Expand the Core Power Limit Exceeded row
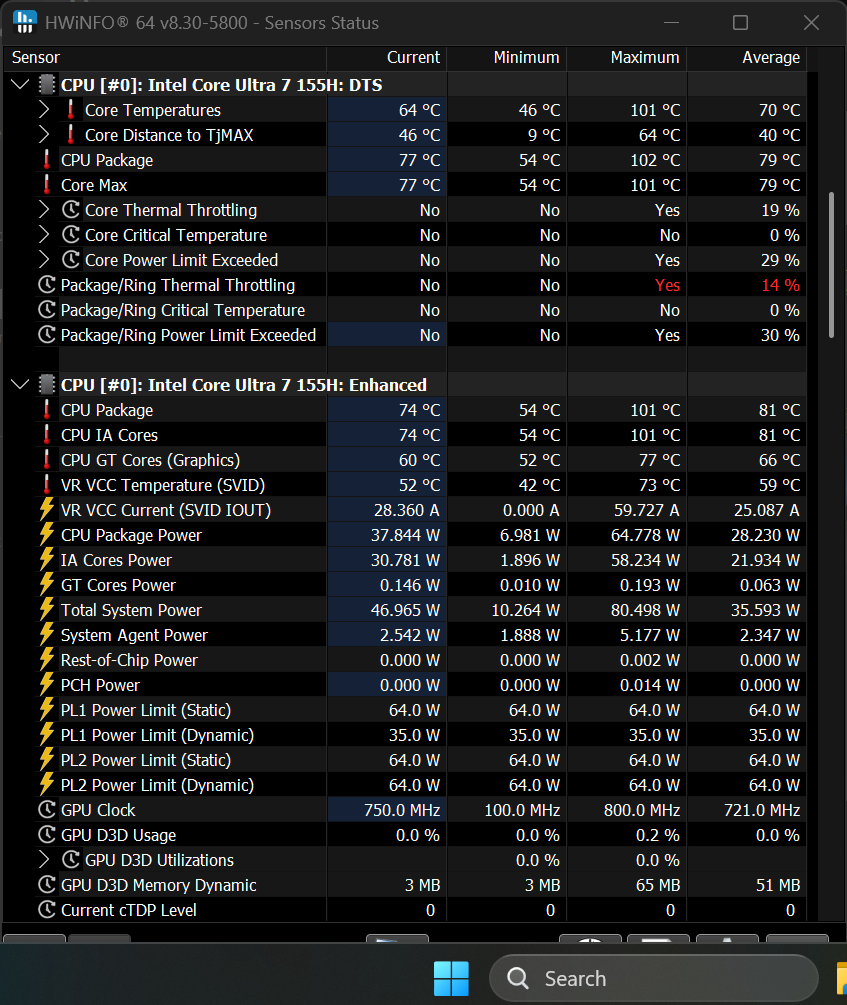Screen dimensions: 847x1005 click(44, 260)
